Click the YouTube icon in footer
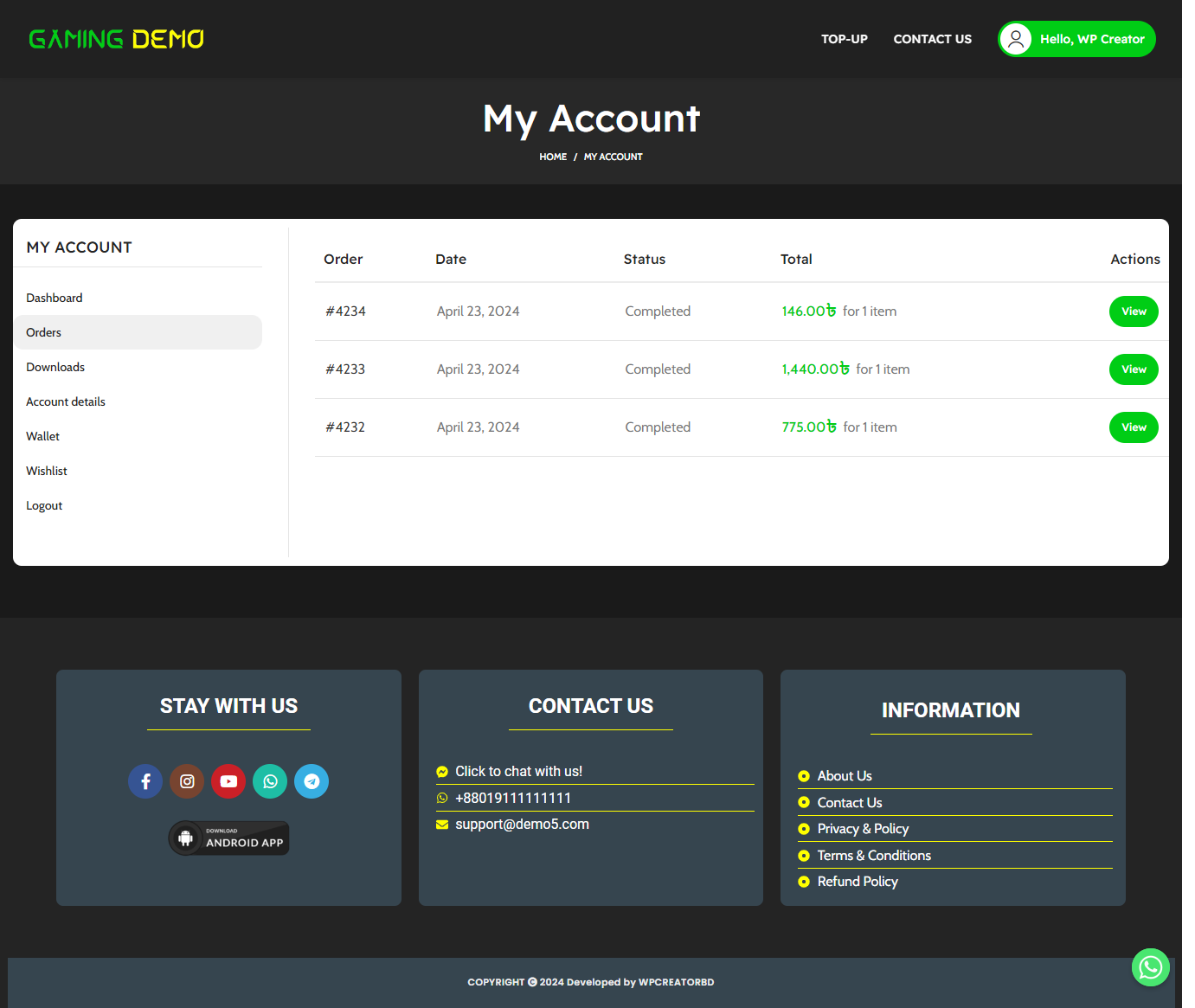 point(228,781)
